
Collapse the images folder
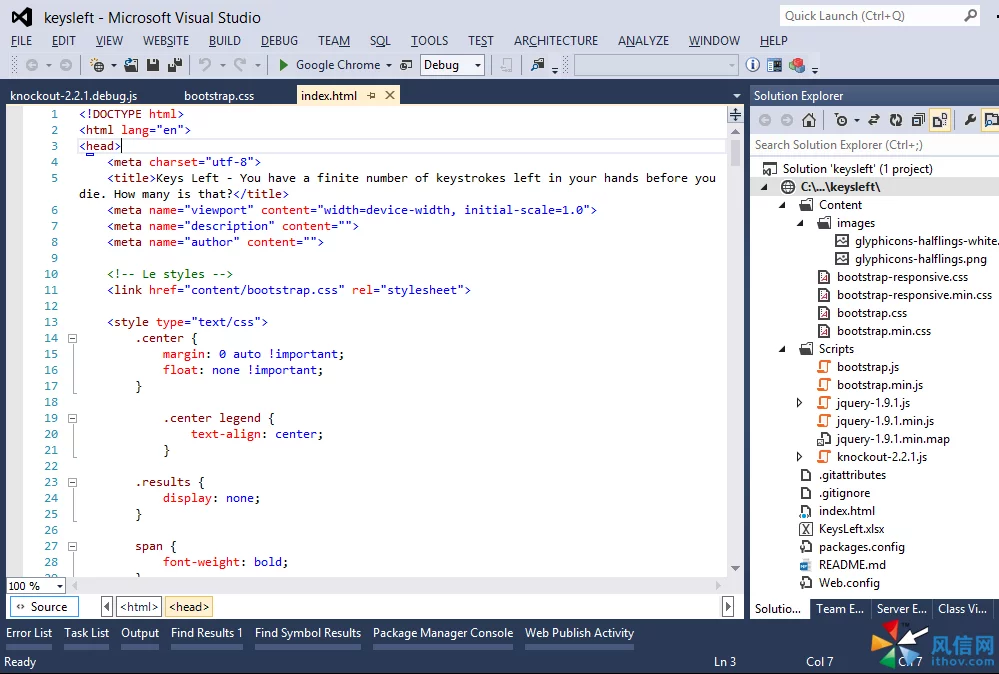click(x=800, y=223)
